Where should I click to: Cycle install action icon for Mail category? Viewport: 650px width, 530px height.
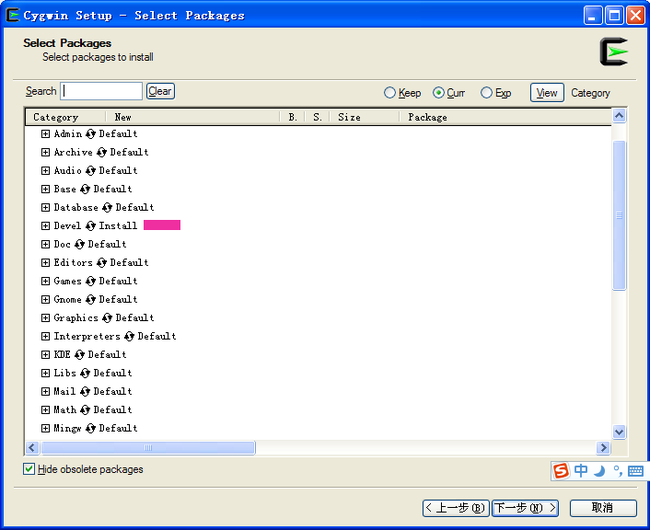85,392
